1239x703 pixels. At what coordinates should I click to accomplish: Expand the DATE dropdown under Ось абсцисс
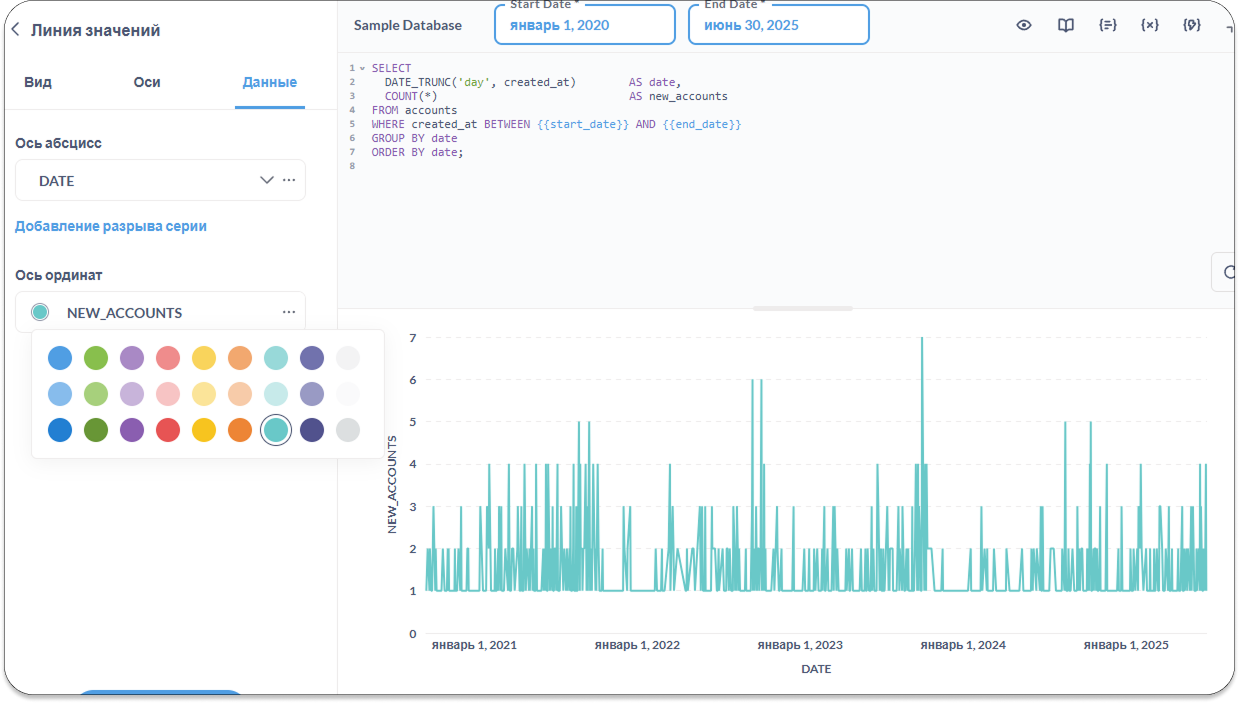[x=266, y=180]
